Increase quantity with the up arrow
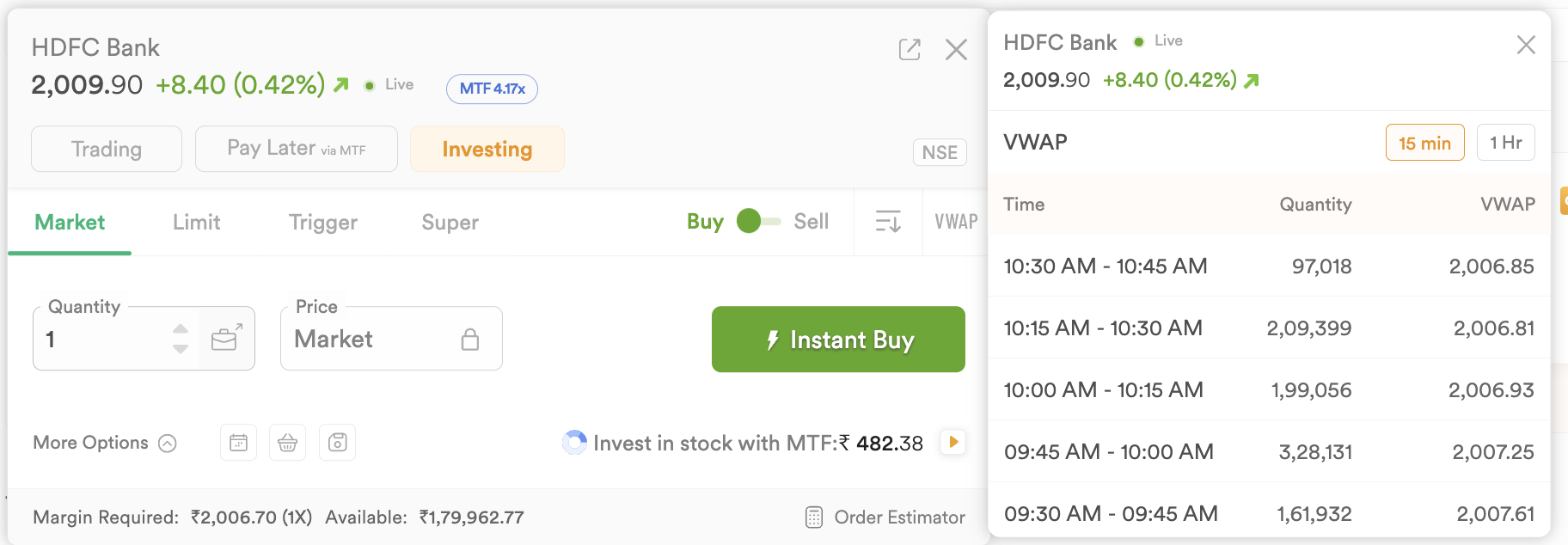Image resolution: width=1568 pixels, height=545 pixels. coord(181,329)
